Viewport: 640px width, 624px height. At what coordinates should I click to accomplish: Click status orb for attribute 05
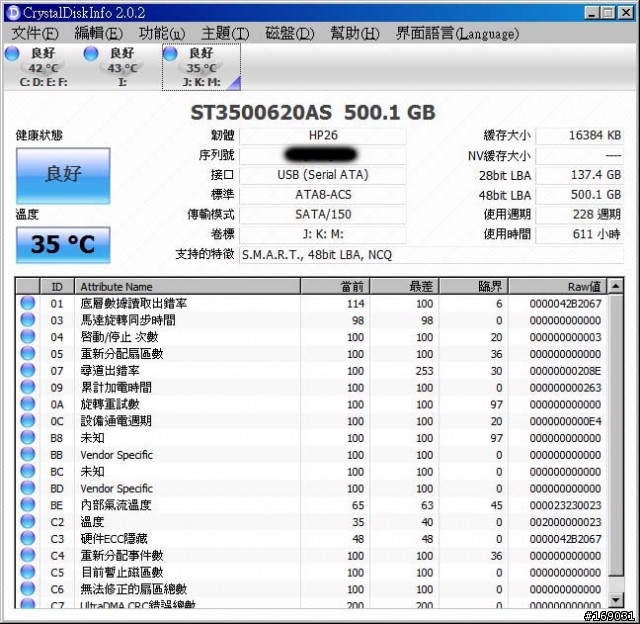[x=28, y=353]
